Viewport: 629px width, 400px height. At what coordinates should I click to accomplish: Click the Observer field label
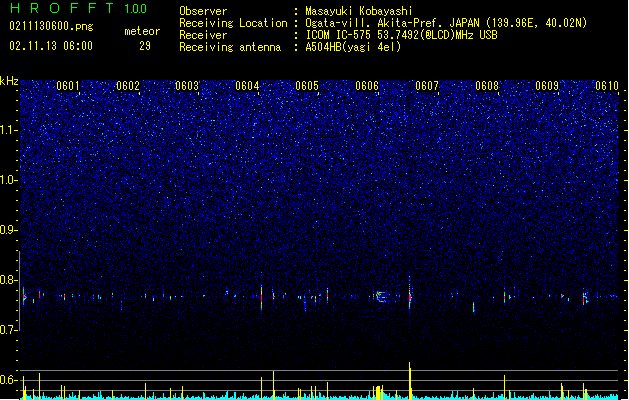point(203,11)
